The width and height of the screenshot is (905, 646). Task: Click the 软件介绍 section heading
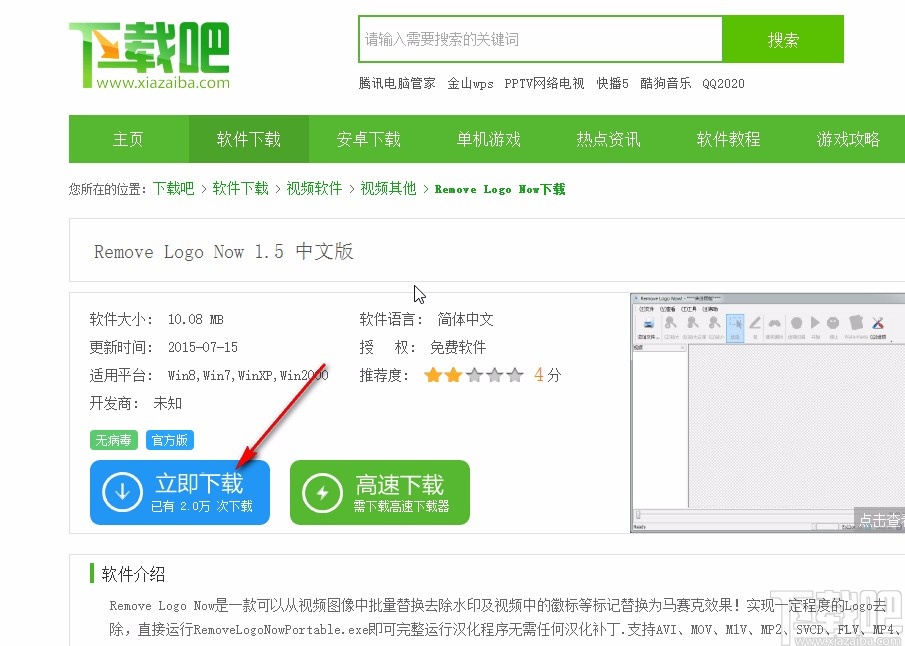click(133, 574)
